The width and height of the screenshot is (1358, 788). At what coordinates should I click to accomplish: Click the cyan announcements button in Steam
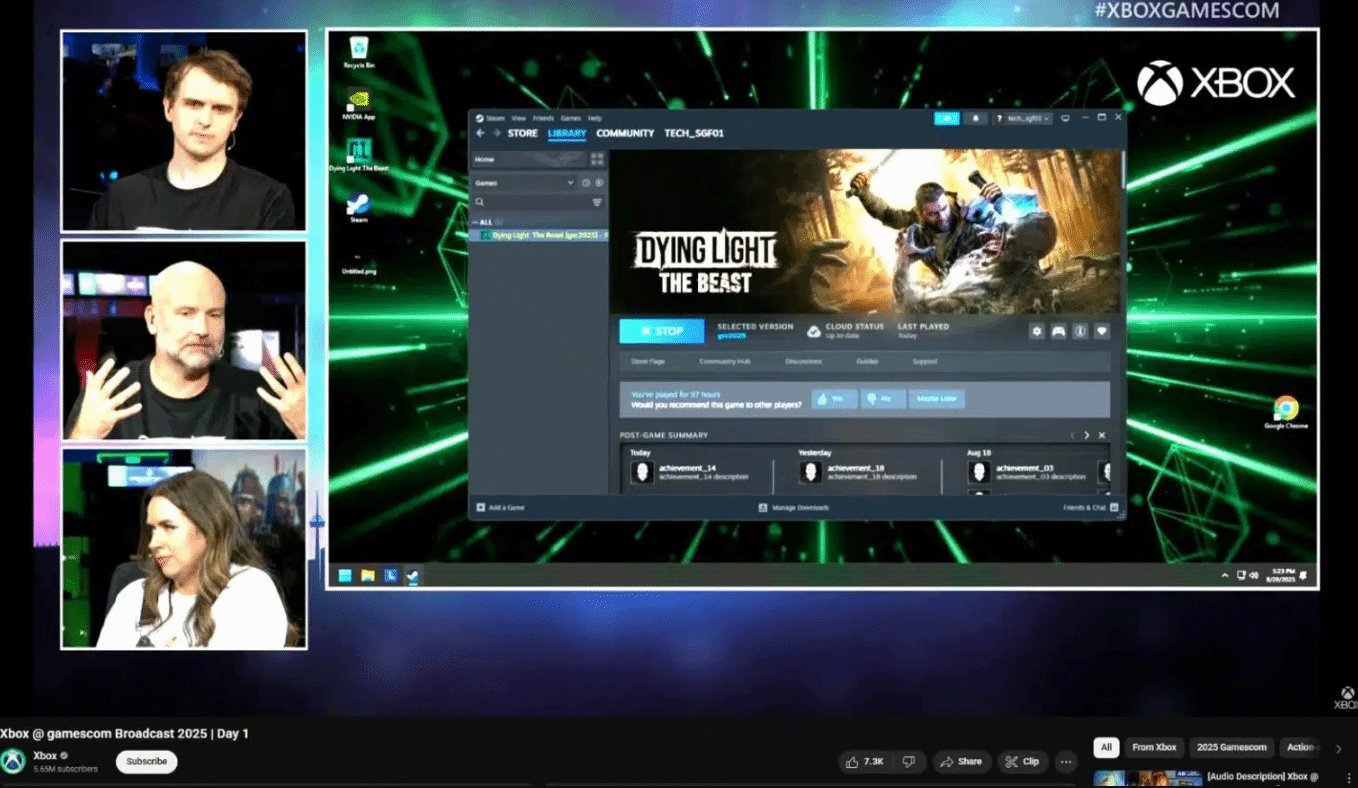[x=947, y=118]
